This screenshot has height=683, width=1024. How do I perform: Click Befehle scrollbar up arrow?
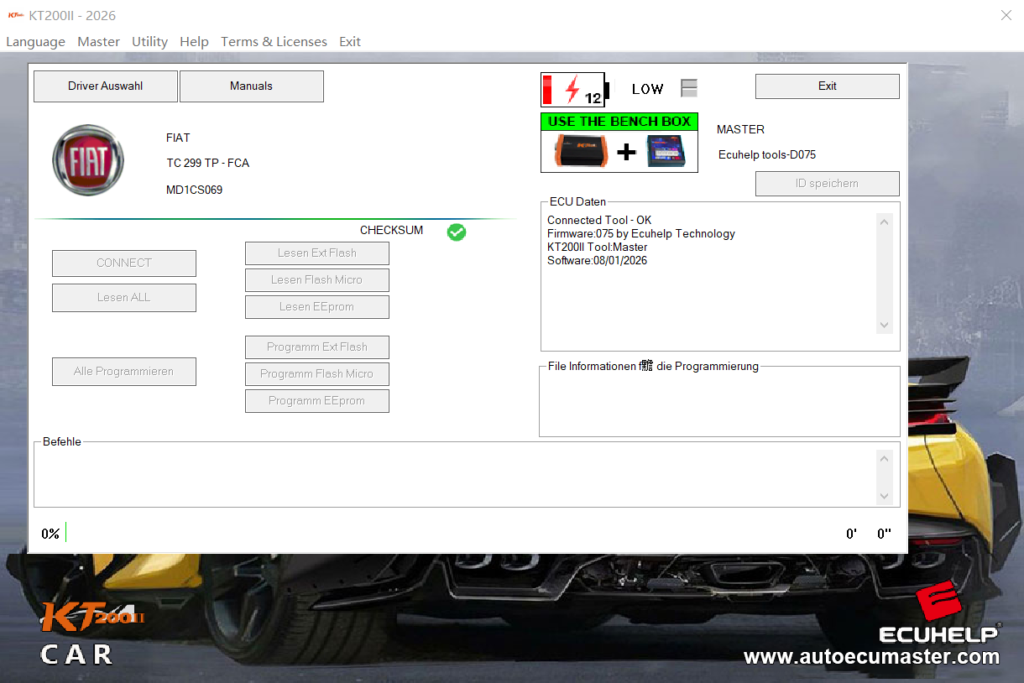884,458
